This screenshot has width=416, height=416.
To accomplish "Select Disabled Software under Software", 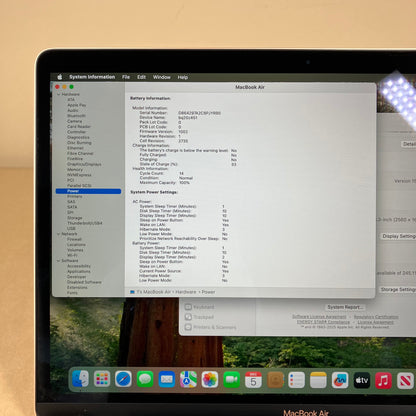I will point(84,282).
